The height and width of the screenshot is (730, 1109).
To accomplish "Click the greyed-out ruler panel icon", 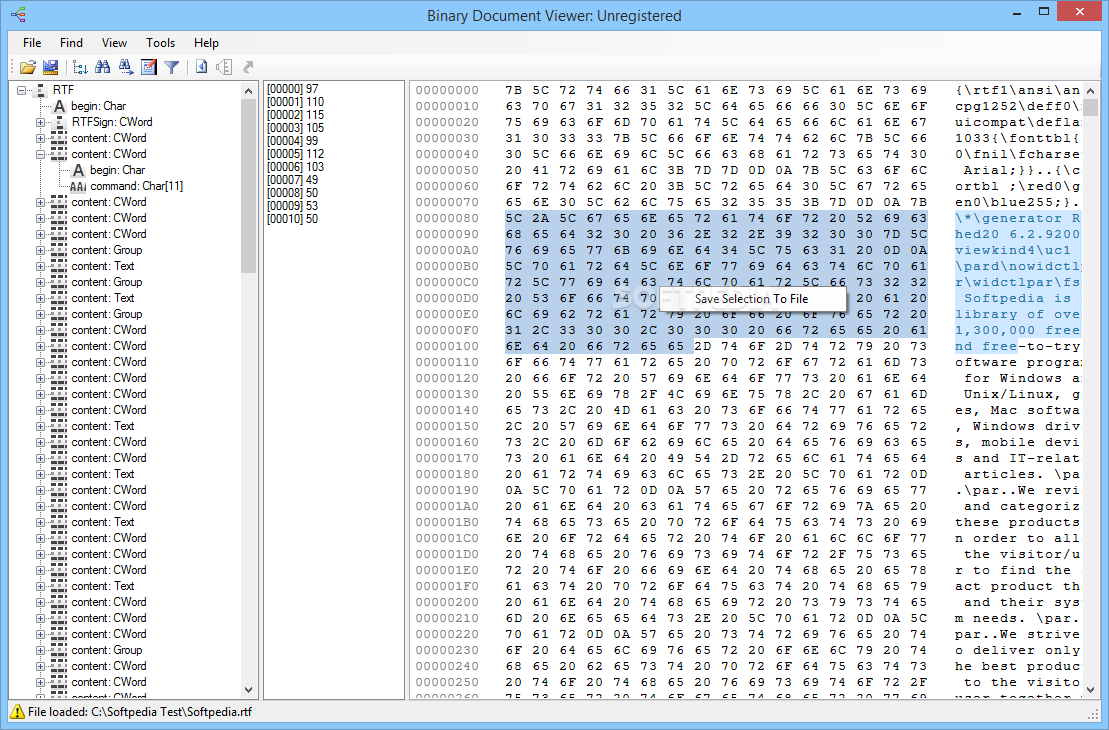I will (x=224, y=67).
